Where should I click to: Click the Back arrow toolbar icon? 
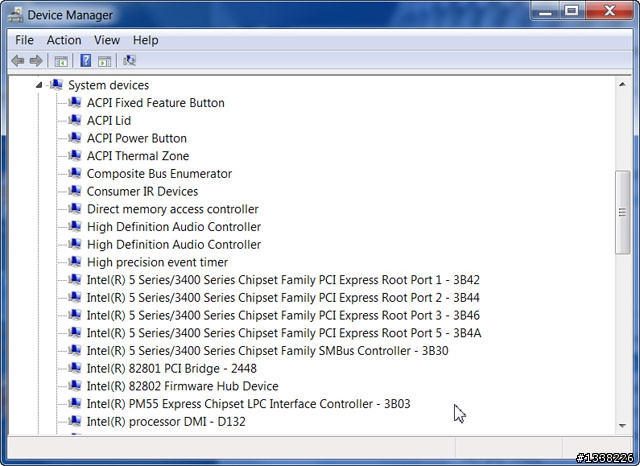pos(18,61)
